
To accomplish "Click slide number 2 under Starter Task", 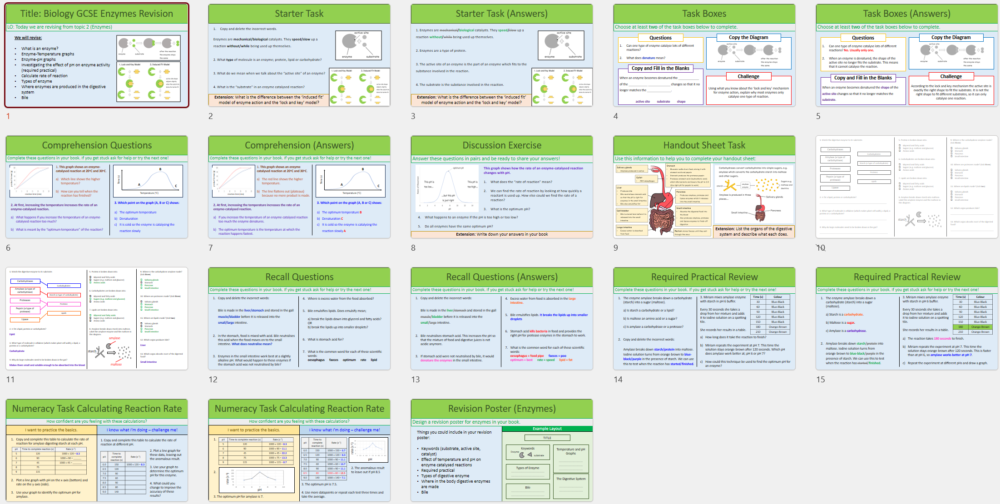I will 211,116.
